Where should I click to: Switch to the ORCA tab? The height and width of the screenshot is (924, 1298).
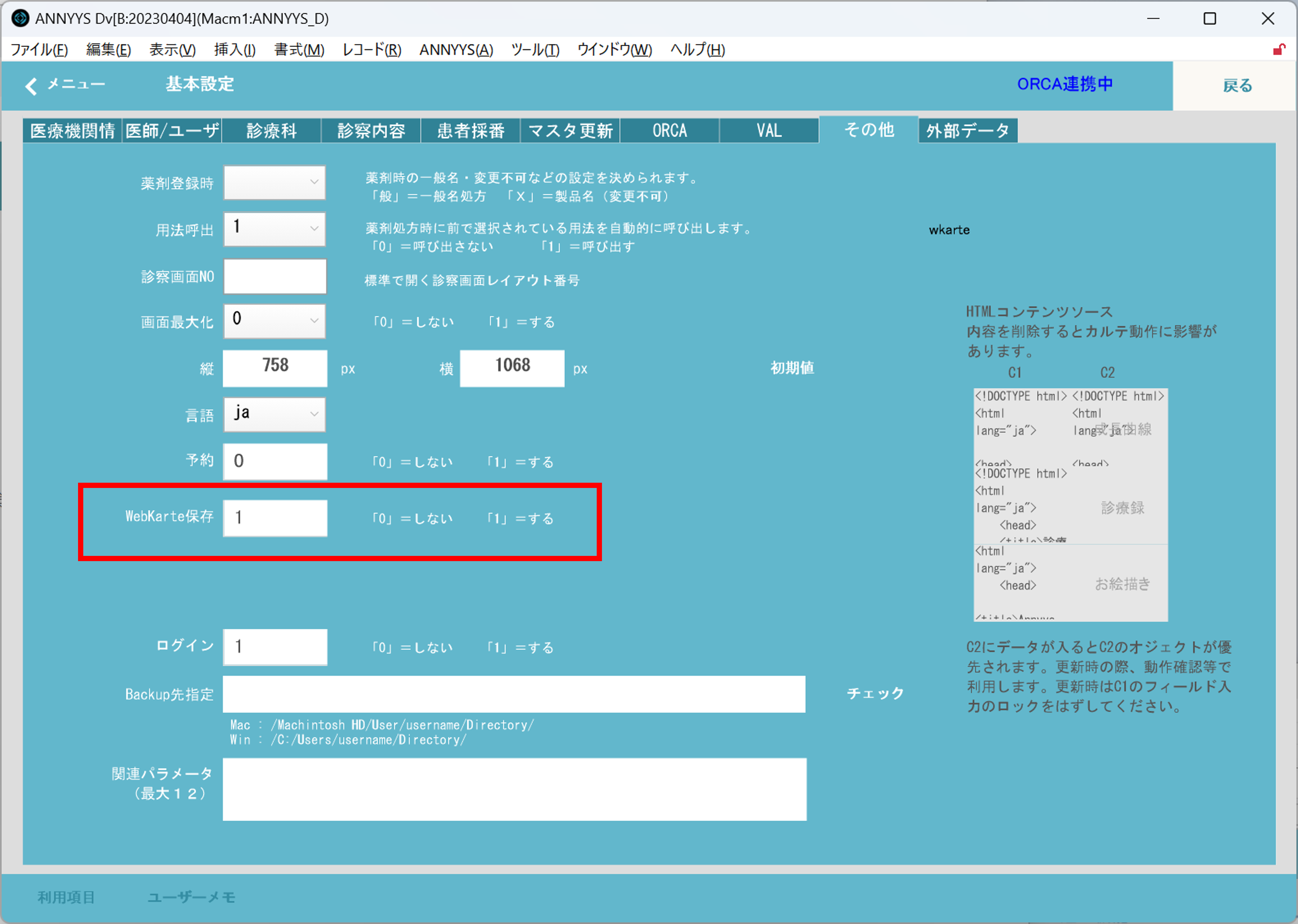click(x=669, y=131)
